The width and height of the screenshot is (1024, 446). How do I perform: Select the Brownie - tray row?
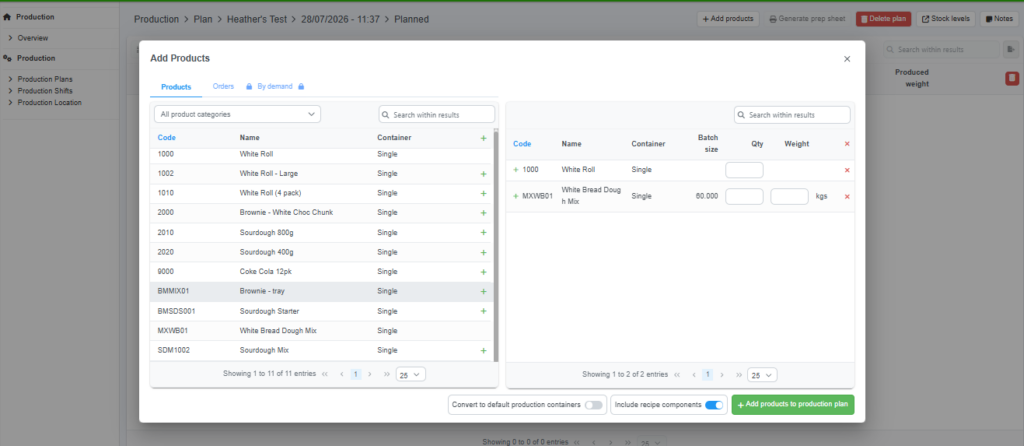[x=322, y=291]
